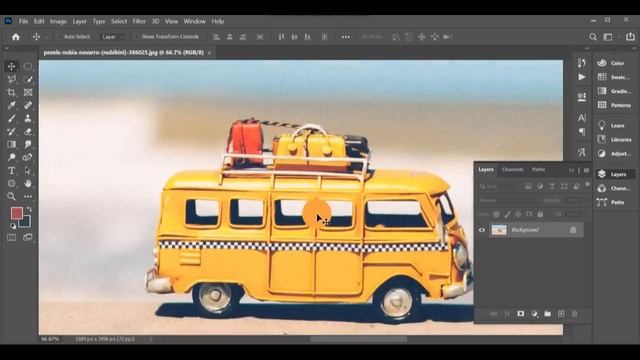640x360 pixels.
Task: Select the Smudge tool
Action: 28,144
